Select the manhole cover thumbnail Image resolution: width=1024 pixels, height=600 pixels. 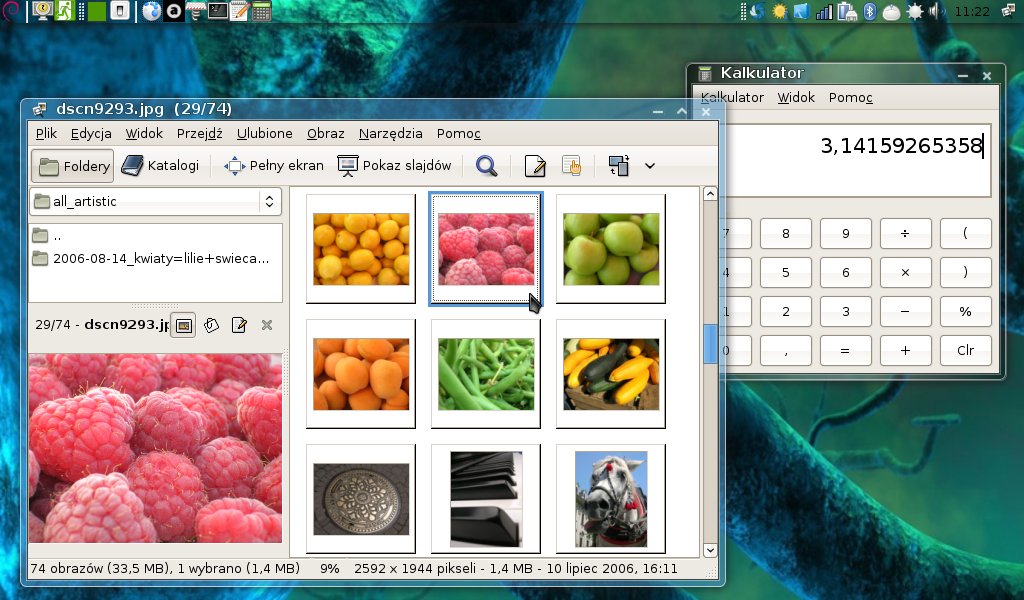click(x=361, y=499)
